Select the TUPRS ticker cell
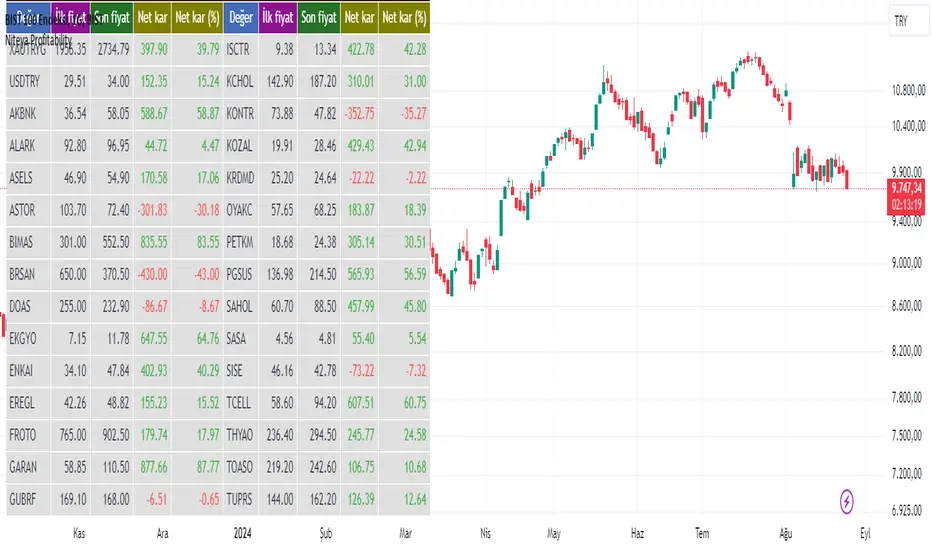Screen dimensions: 932x550 tap(242, 497)
